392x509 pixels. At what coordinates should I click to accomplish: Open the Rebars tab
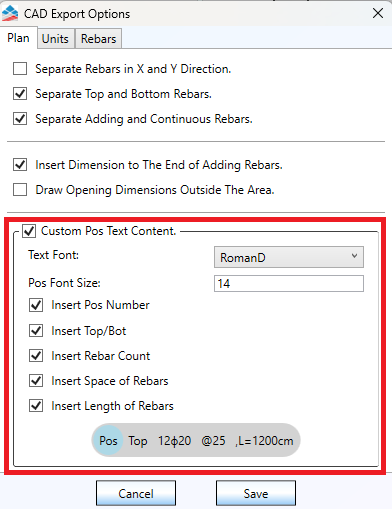click(x=98, y=39)
